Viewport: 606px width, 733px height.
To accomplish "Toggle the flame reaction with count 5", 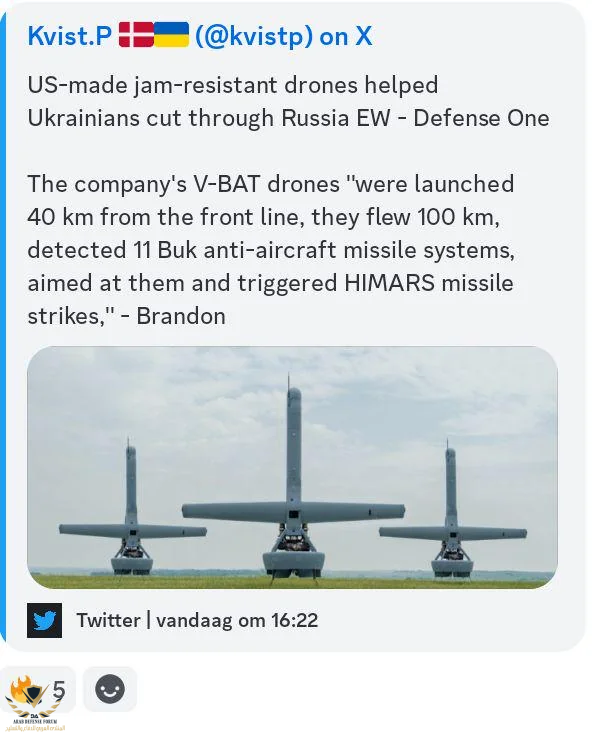I will pyautogui.click(x=37, y=689).
